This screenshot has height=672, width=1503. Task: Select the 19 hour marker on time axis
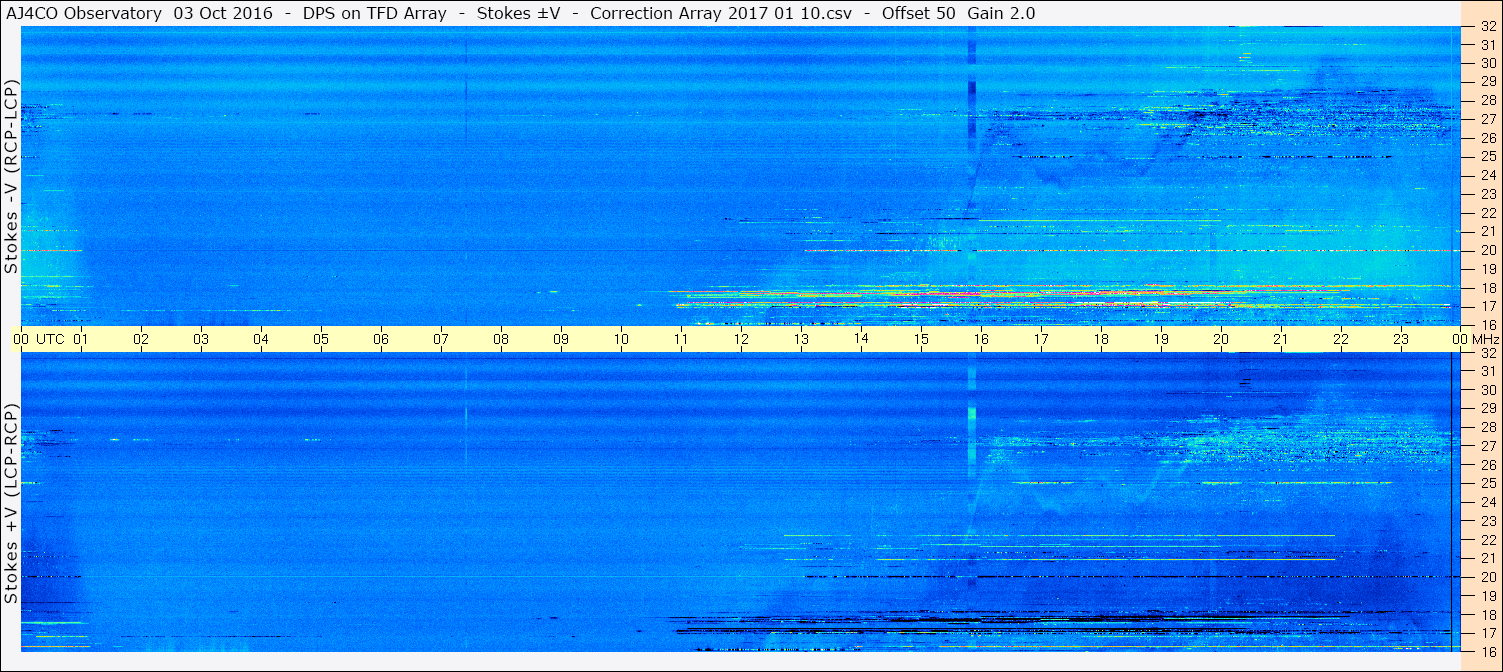(x=1160, y=339)
